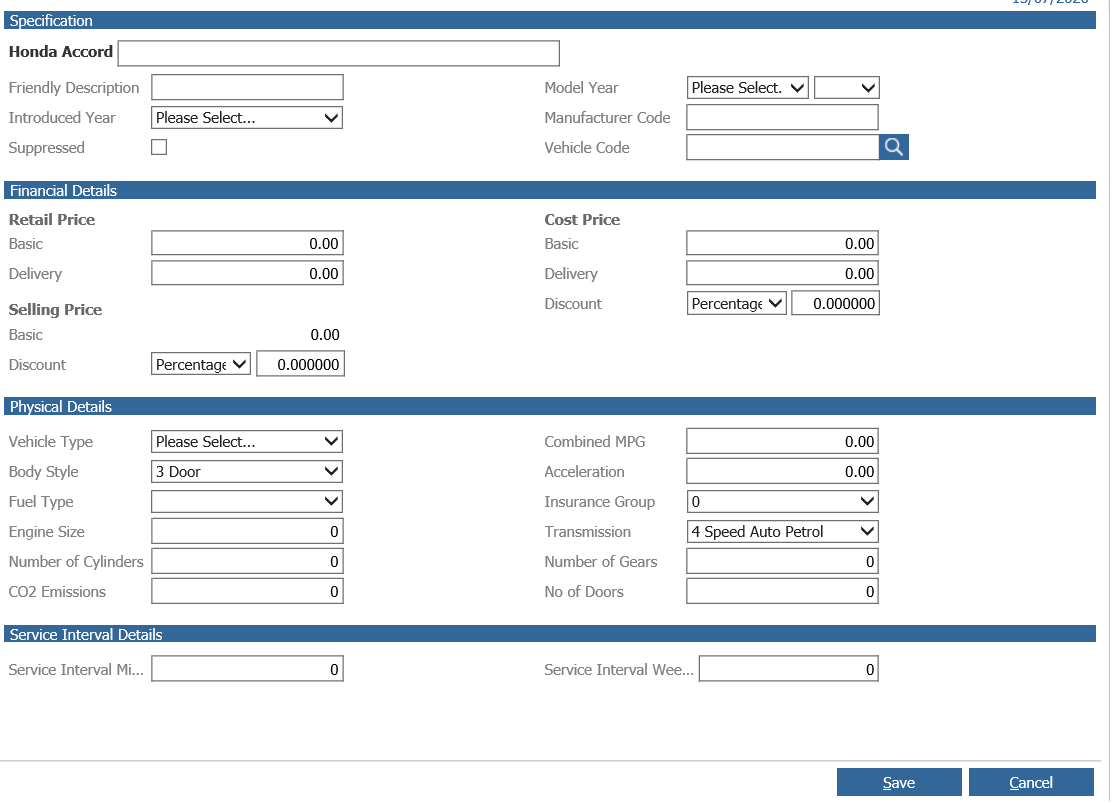Click the Cancel button

pos(1031,782)
